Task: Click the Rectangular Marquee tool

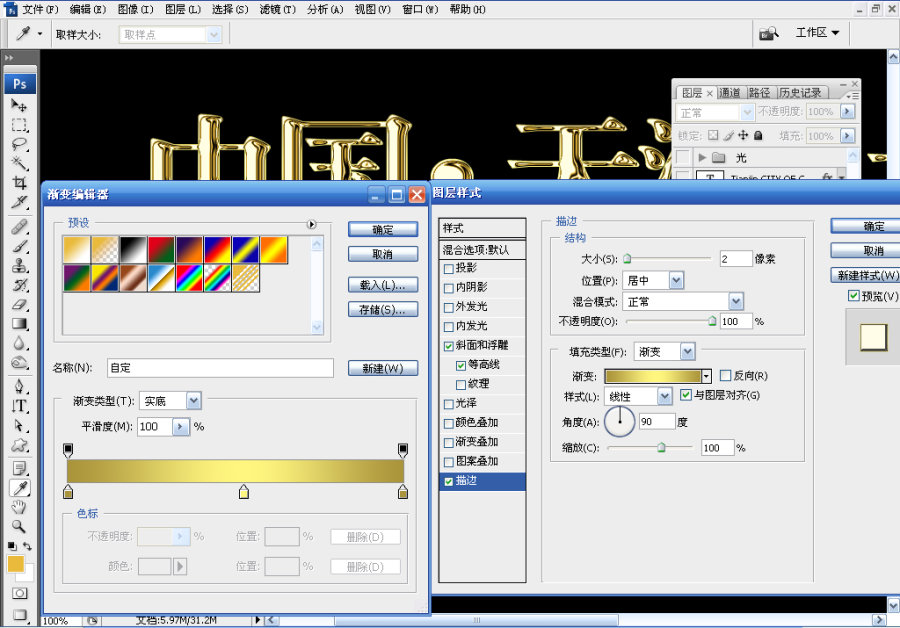Action: pyautogui.click(x=19, y=125)
